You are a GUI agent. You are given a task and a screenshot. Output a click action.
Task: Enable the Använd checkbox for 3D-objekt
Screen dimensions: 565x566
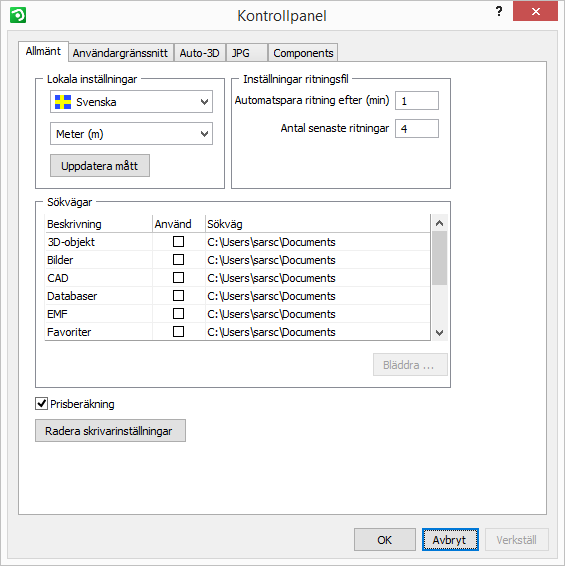178,241
